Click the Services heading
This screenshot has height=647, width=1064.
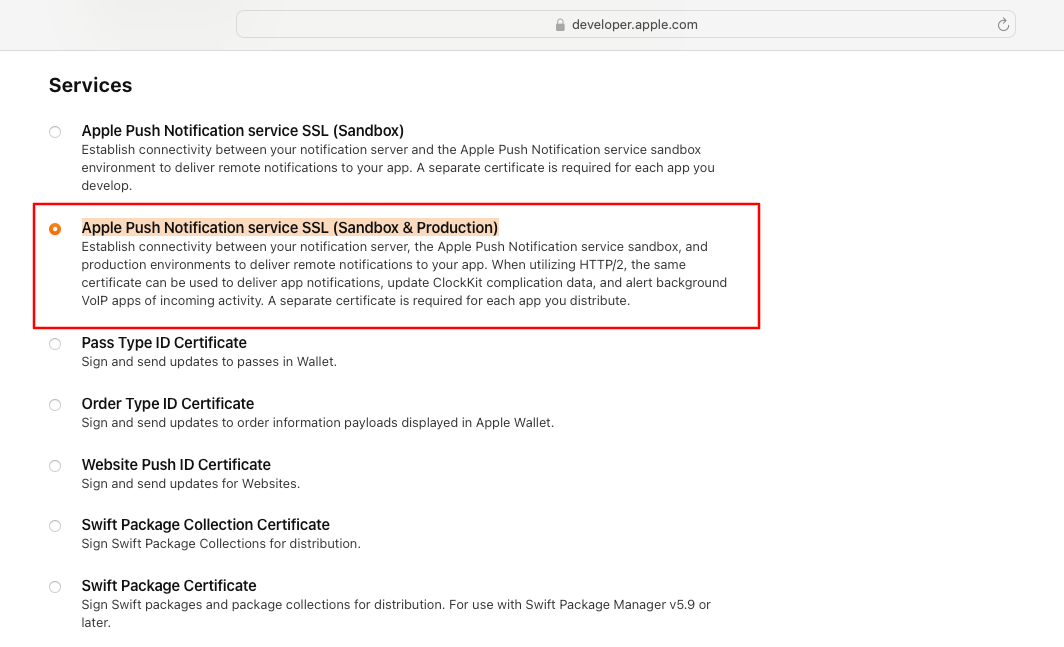[x=90, y=85]
